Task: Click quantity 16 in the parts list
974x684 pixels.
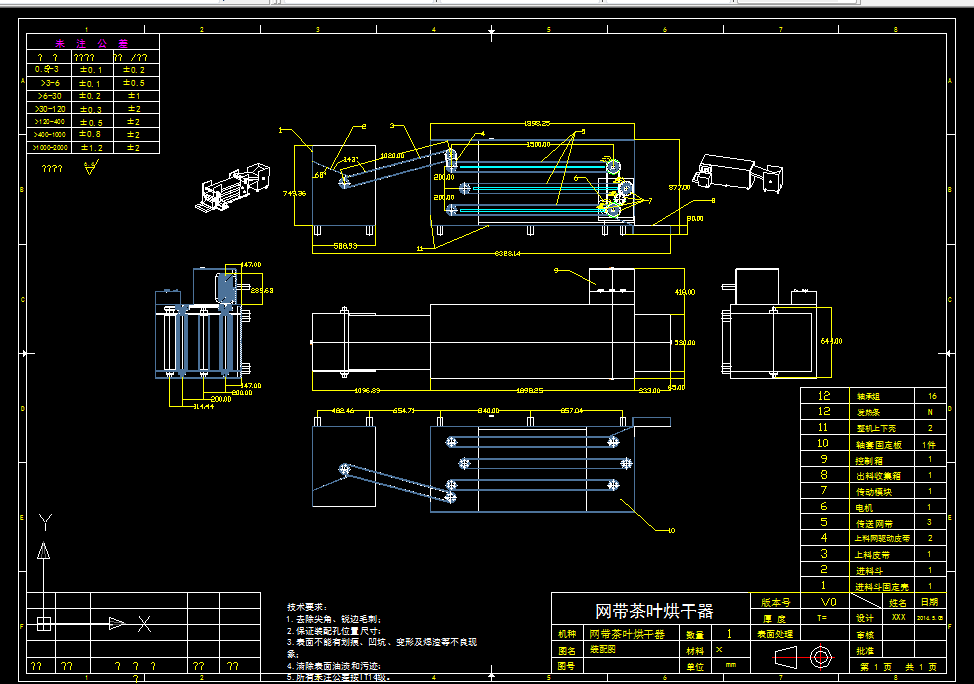Action: click(932, 396)
